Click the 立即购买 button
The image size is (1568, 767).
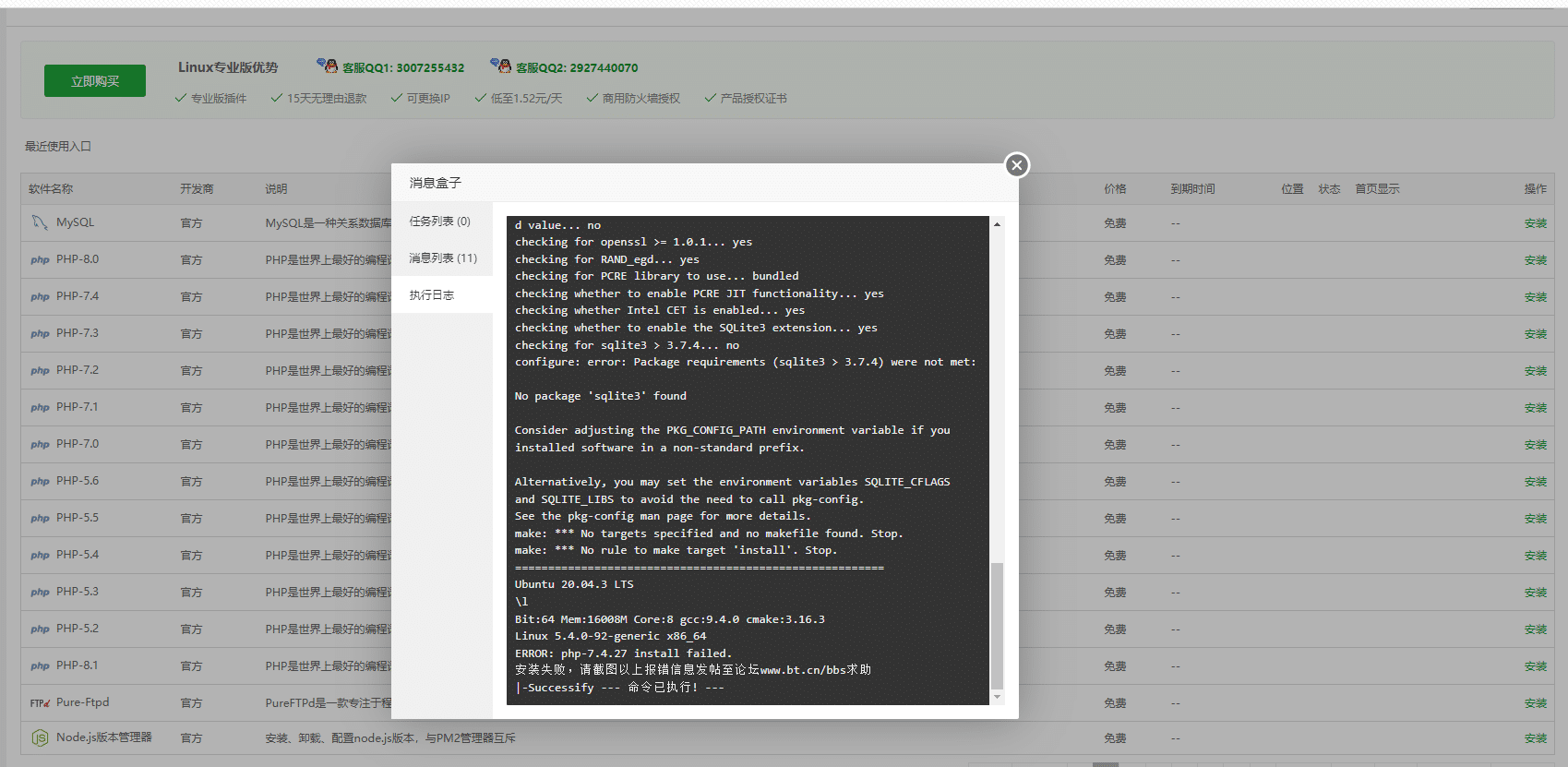click(x=95, y=81)
